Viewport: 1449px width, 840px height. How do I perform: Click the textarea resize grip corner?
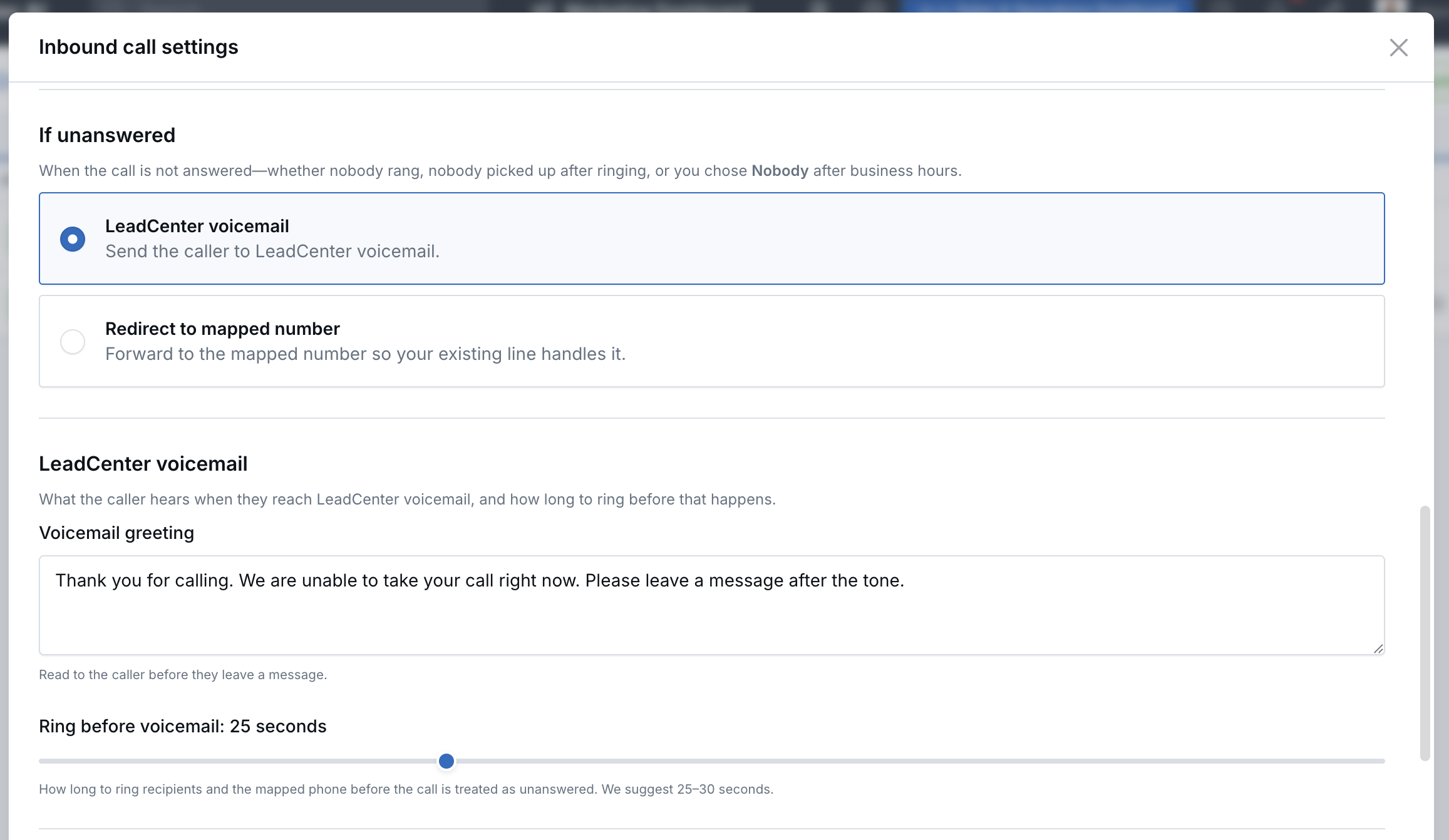1378,648
